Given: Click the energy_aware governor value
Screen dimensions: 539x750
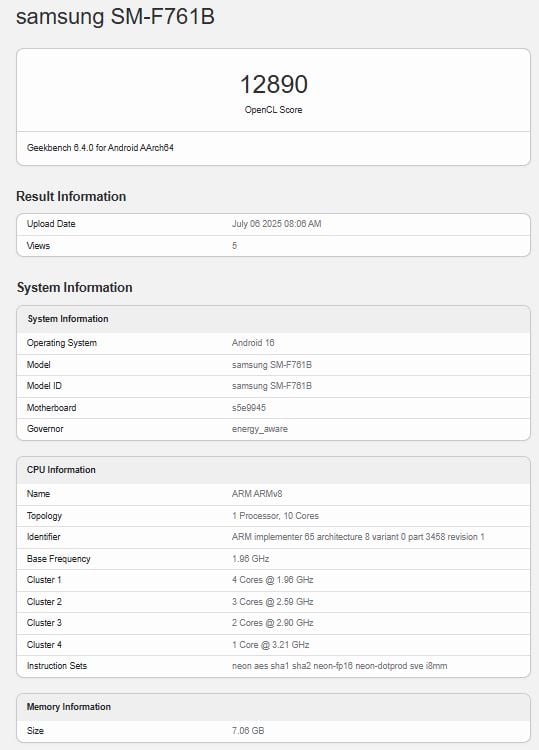Looking at the screenshot, I should [x=260, y=429].
